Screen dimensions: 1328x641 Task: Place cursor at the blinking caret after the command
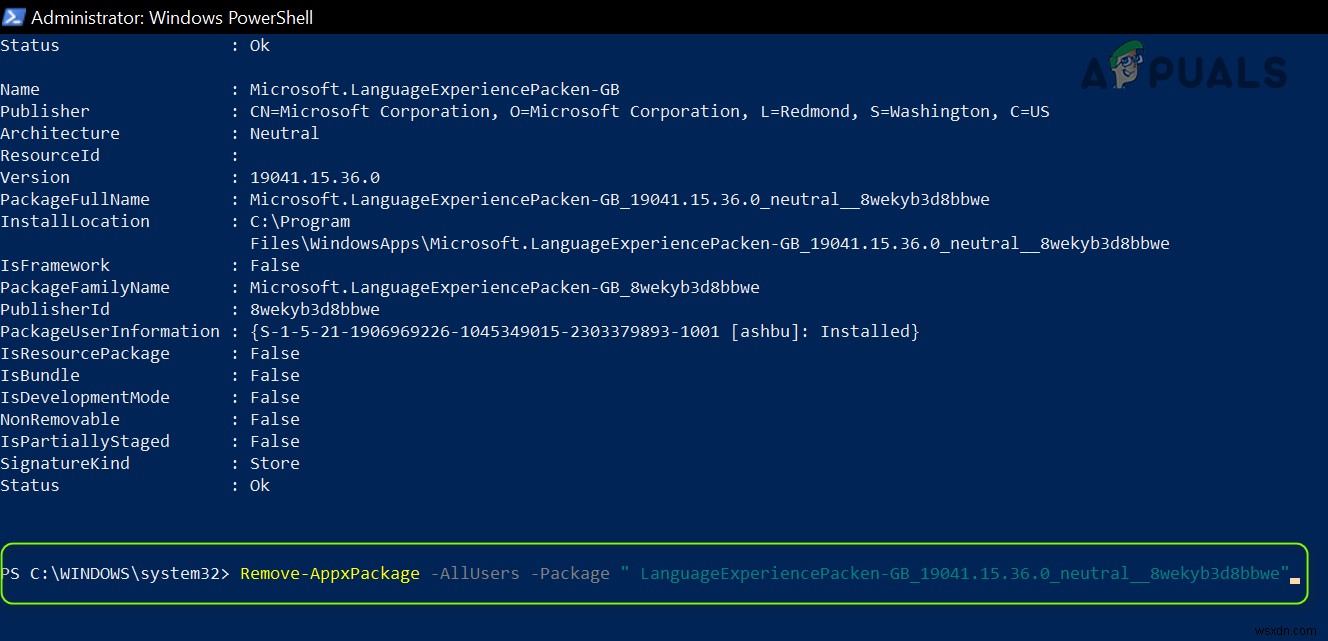[1295, 575]
